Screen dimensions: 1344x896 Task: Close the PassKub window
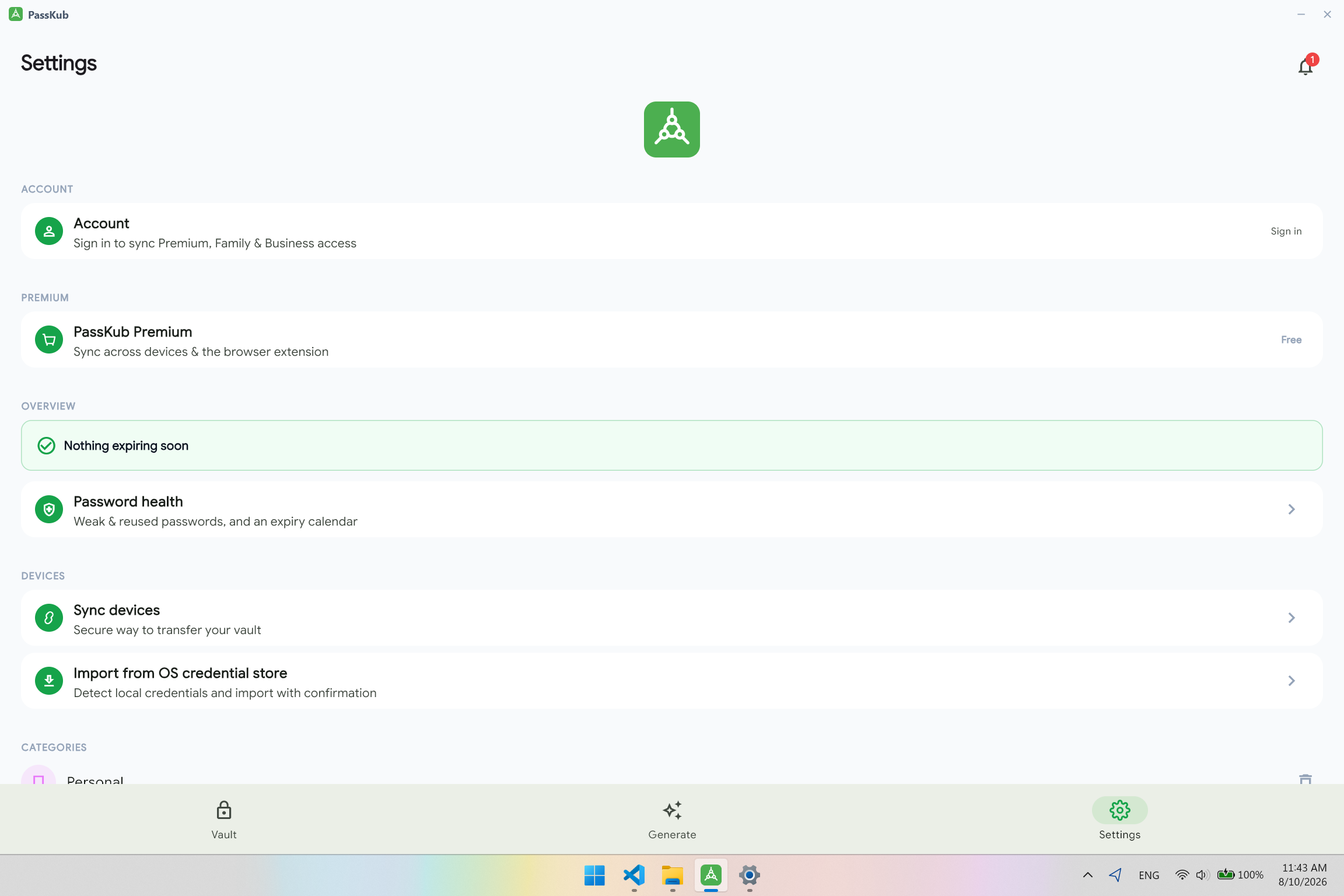[1327, 15]
